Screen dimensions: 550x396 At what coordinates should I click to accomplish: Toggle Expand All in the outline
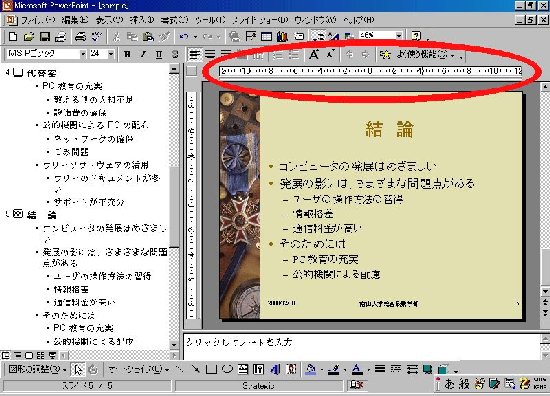click(318, 36)
